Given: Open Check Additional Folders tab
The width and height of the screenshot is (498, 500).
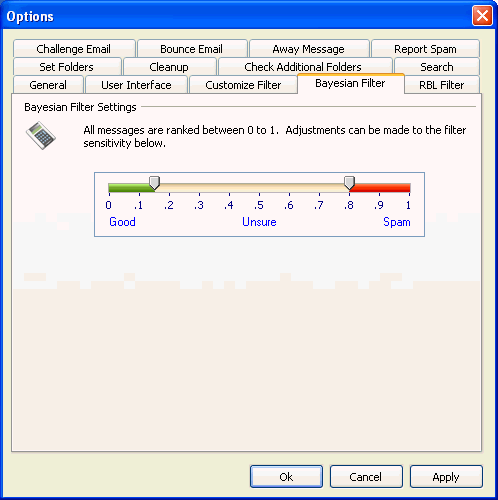Looking at the screenshot, I should click(304, 67).
